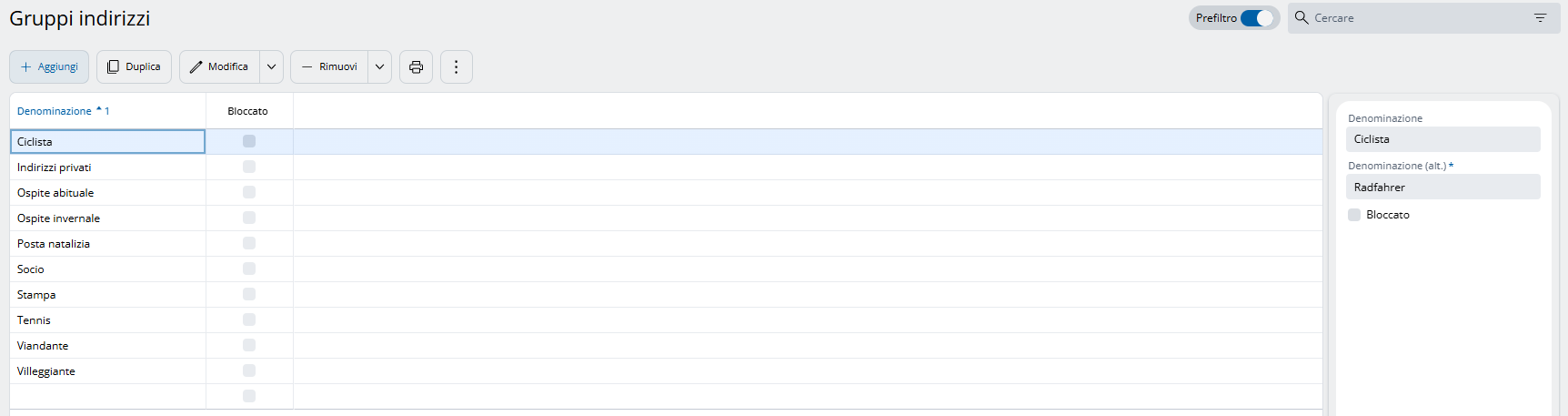Screen dimensions: 1568x416
Task: Click the print icon in the toolbar
Action: point(416,66)
